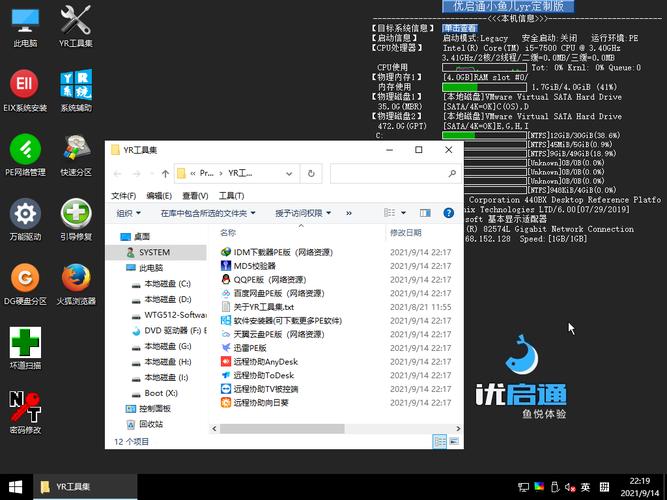Select 百度网盘PE版 item
667x500 pixels.
point(273,293)
